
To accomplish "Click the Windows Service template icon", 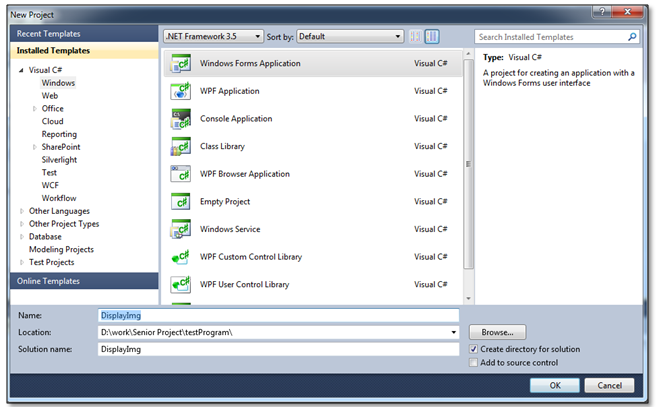I will point(181,229).
